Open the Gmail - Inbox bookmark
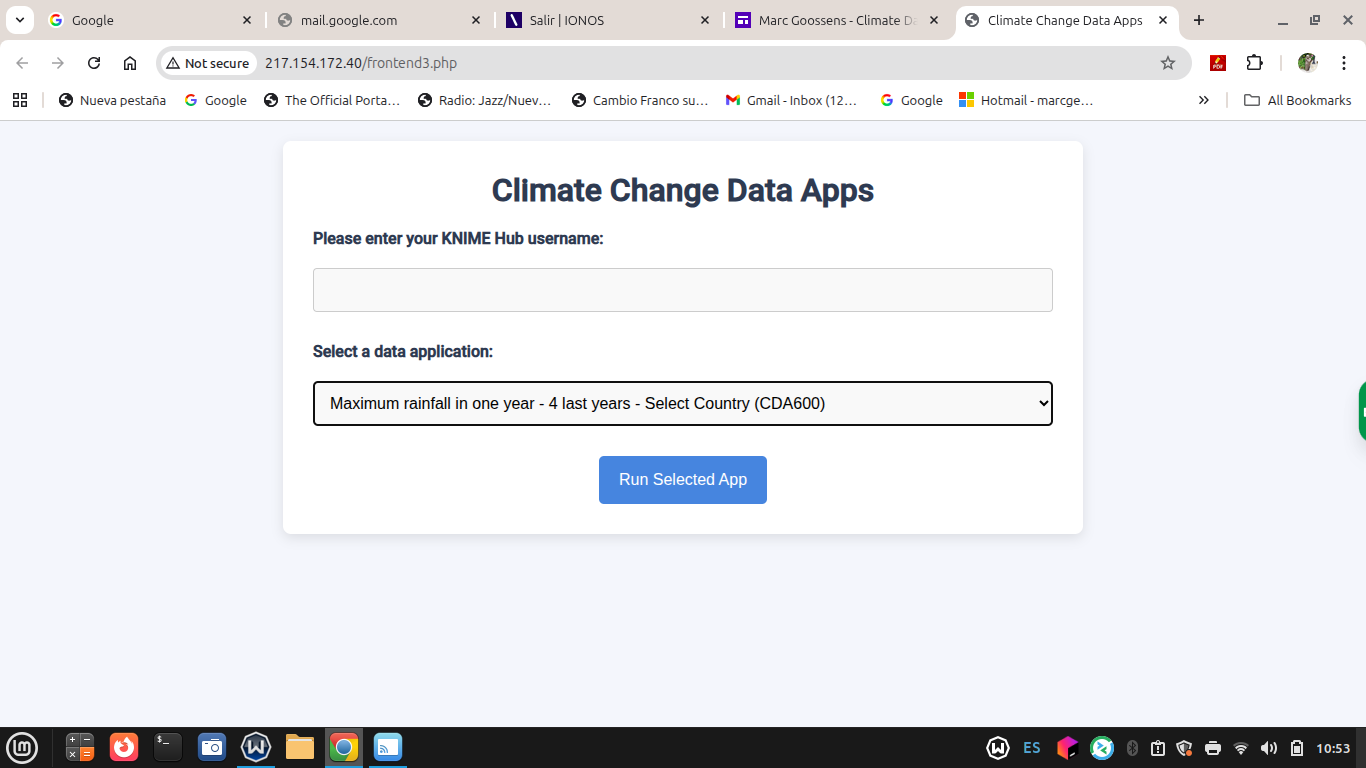This screenshot has width=1366, height=768. coord(791,100)
